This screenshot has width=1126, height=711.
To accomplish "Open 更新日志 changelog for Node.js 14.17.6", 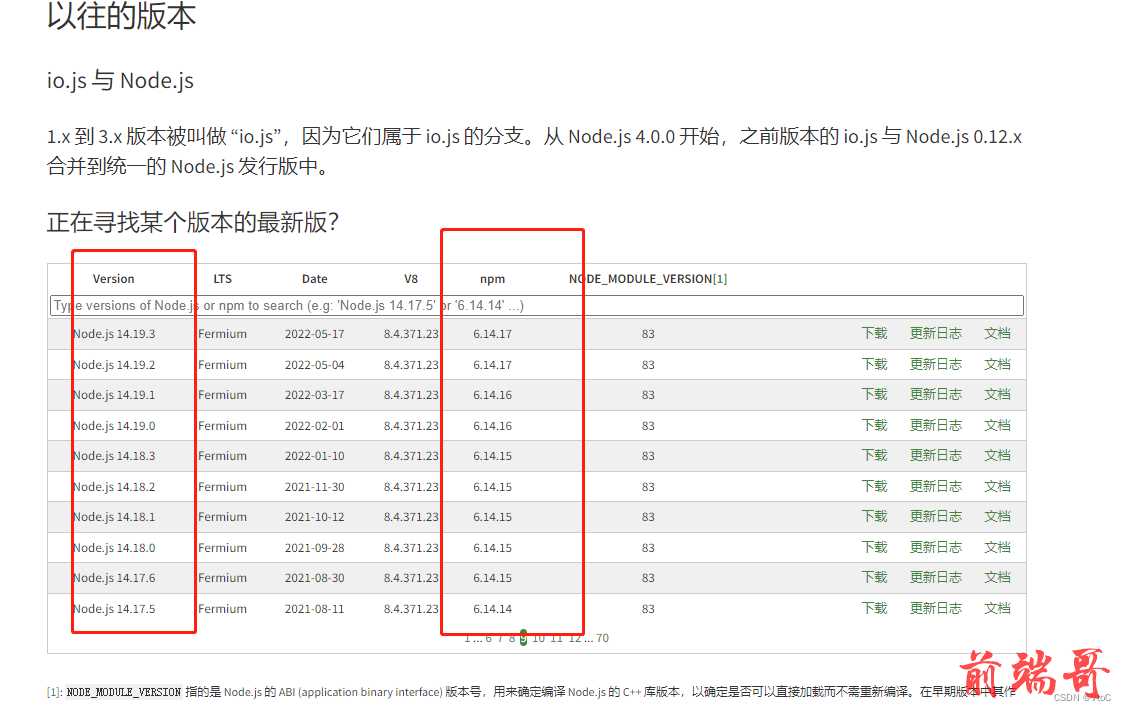I will pyautogui.click(x=936, y=577).
